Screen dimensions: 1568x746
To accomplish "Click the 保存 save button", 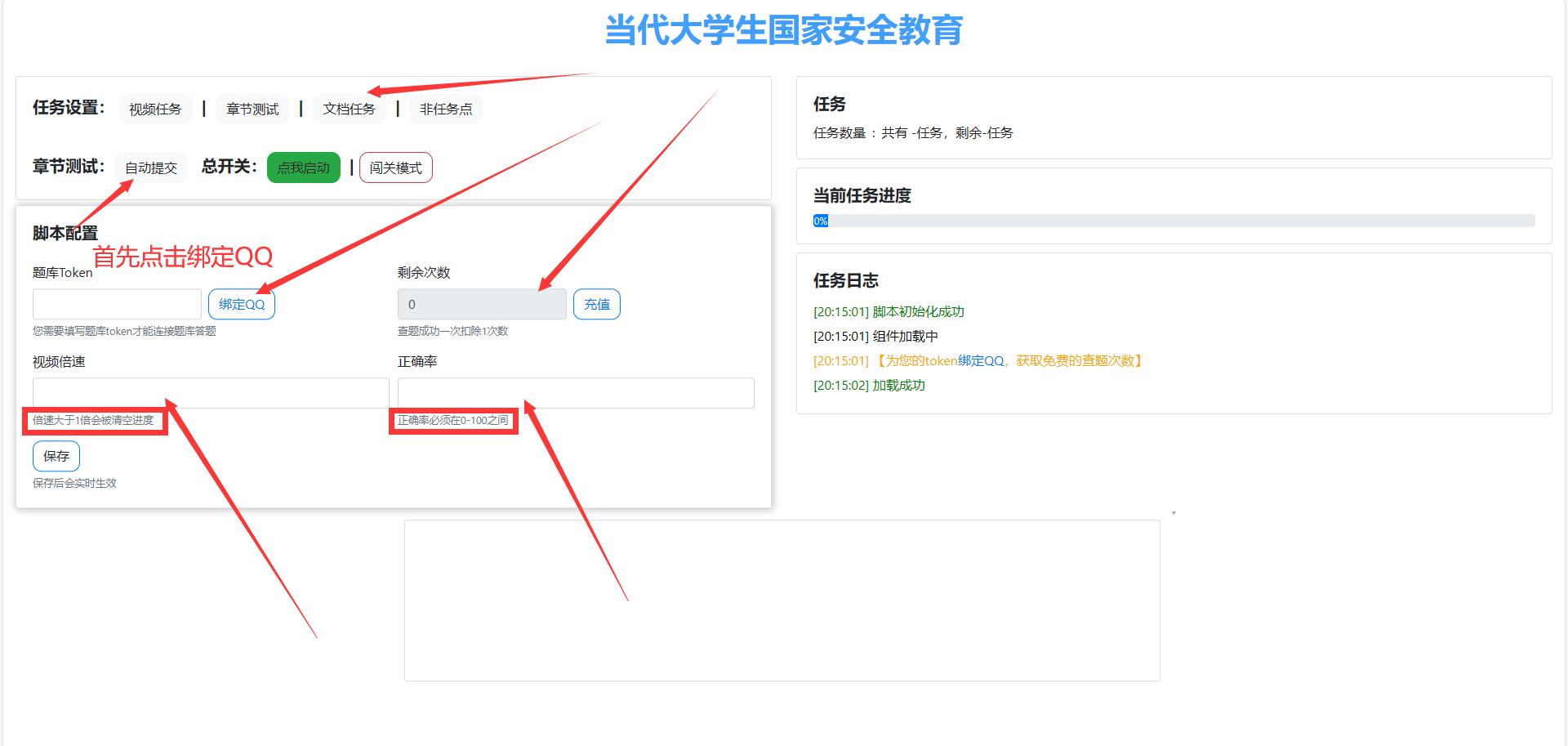I will pos(55,455).
